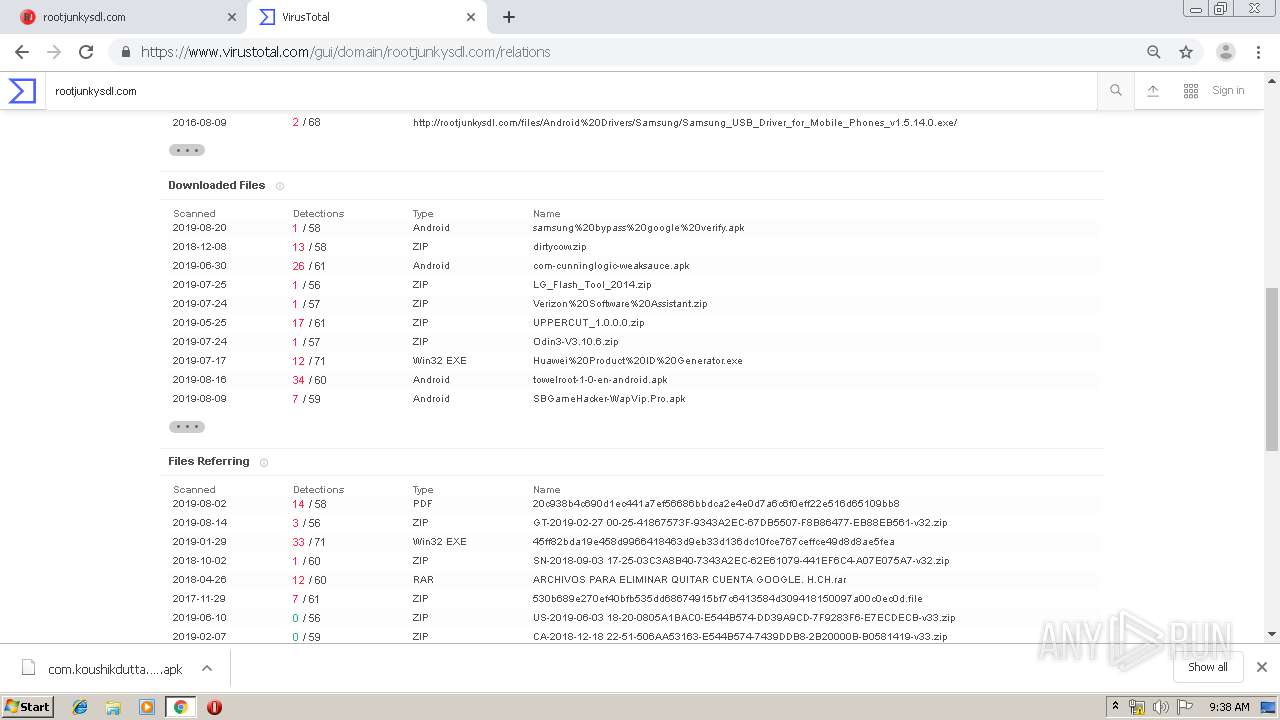Open the media player taskbar icon

(147, 707)
